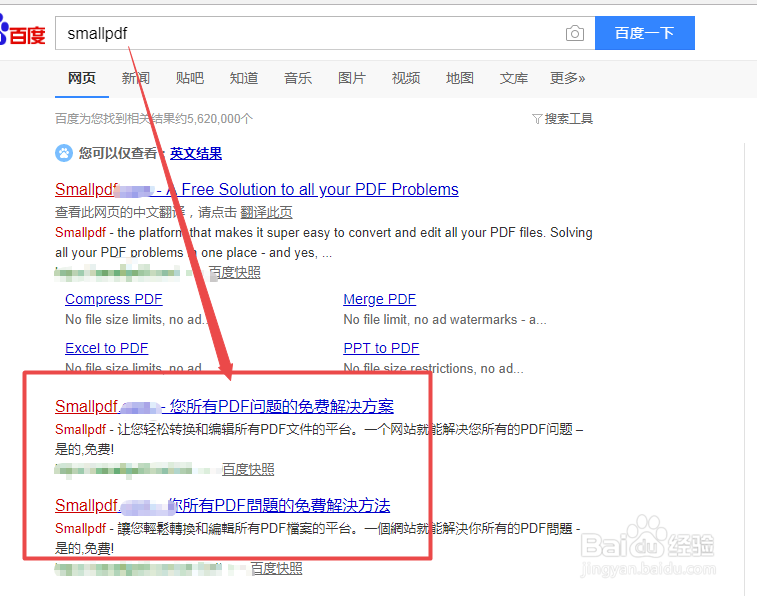This screenshot has height=596, width=757.
Task: Click the description 'No file limit, no ad watermarks'
Action: [445, 319]
